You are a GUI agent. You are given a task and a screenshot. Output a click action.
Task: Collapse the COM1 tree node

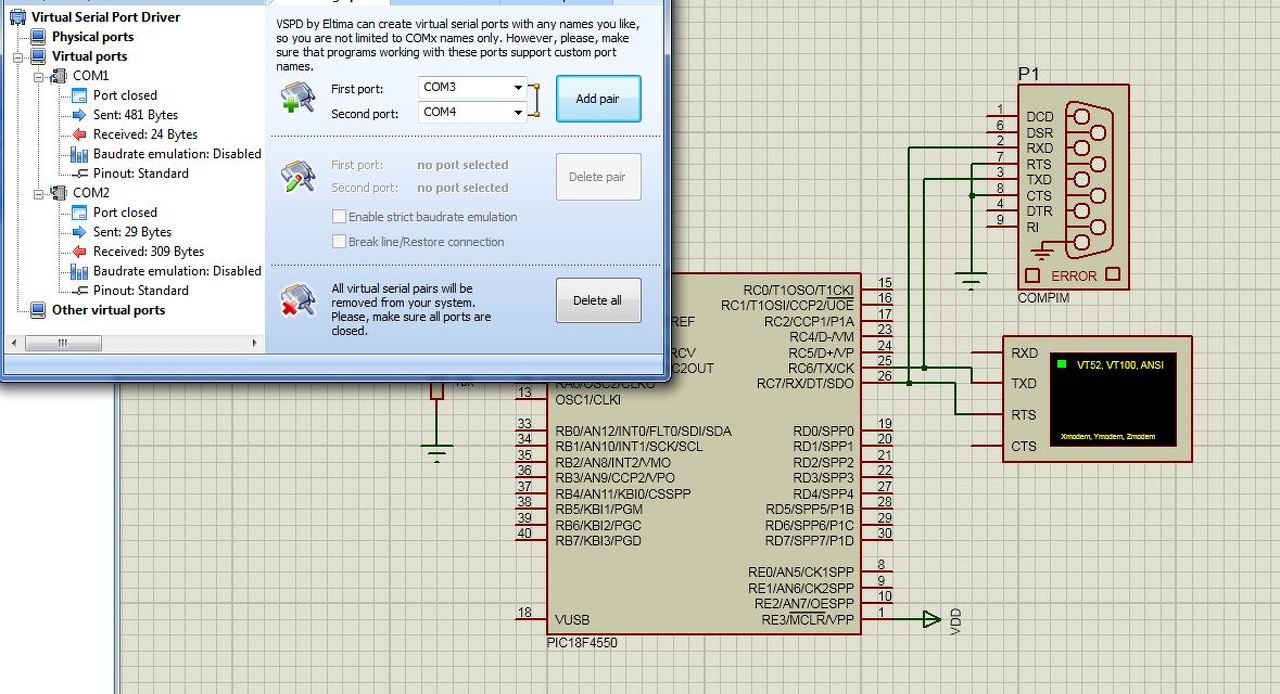38,76
